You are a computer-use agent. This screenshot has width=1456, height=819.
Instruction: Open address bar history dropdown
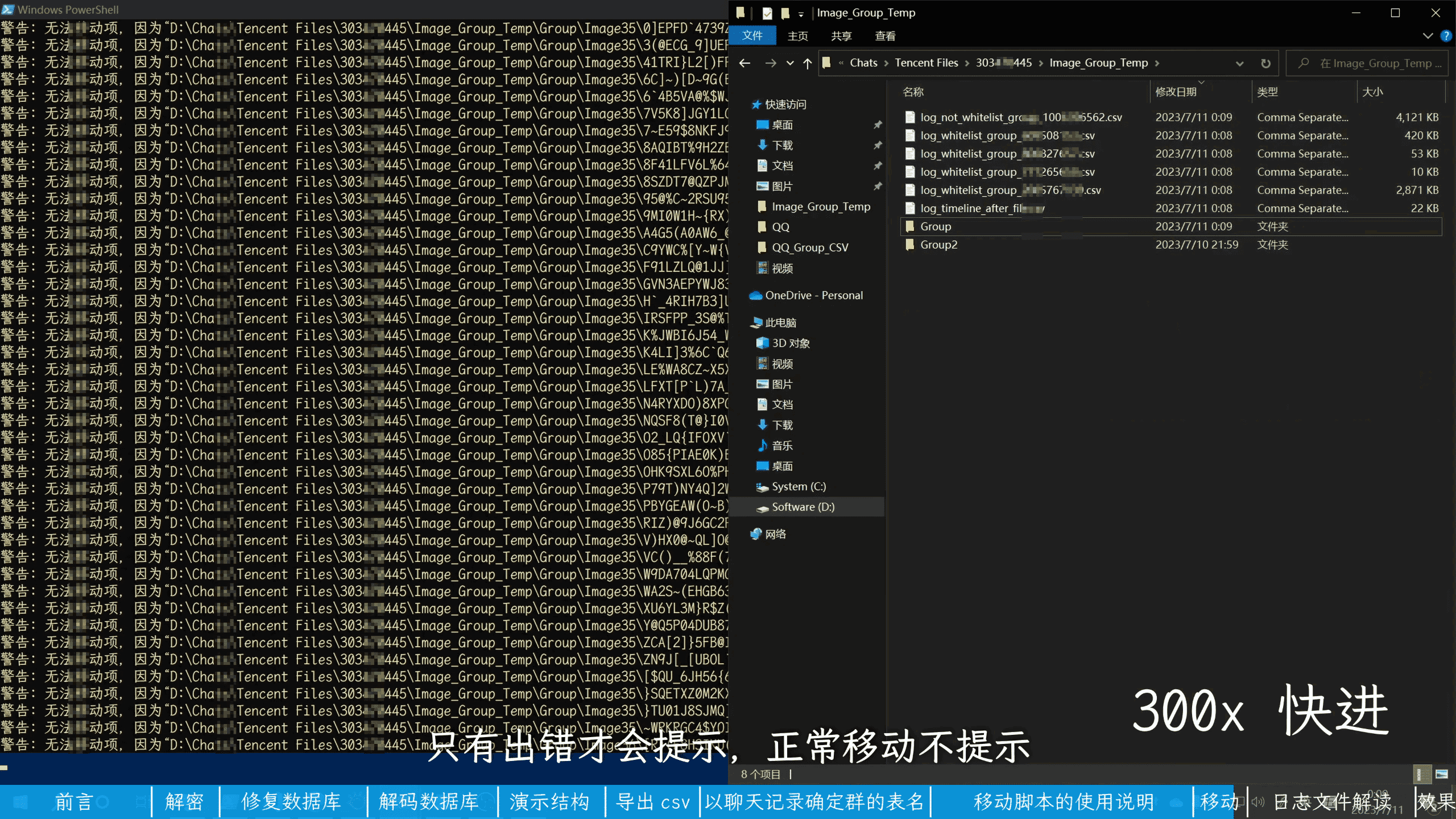[1239, 63]
